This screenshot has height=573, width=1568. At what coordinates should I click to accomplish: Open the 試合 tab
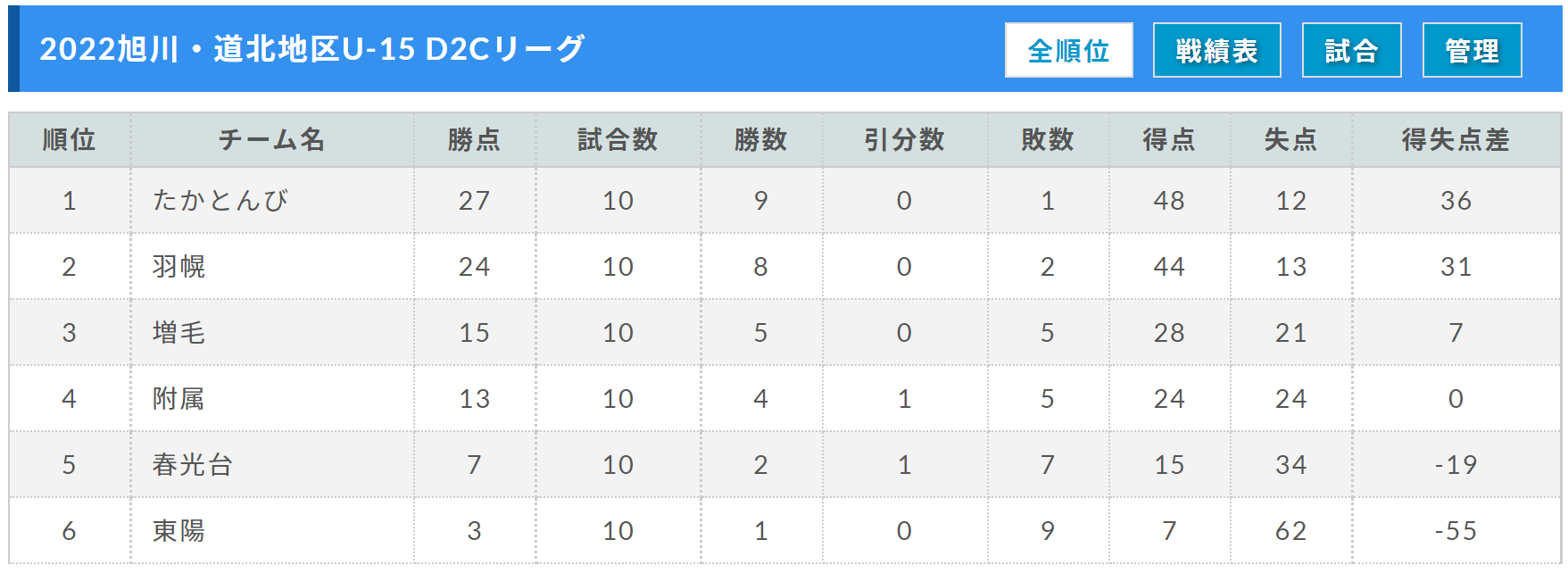point(1351,50)
